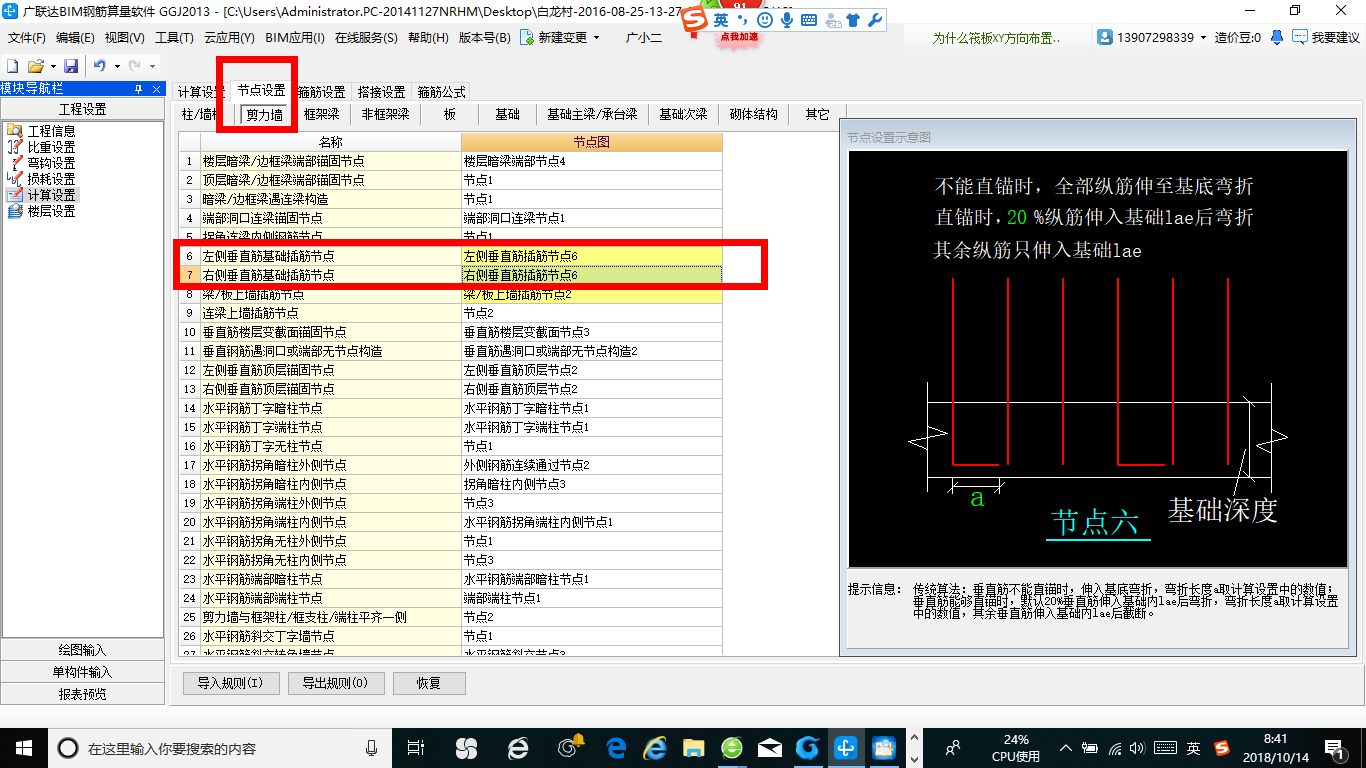Open the 绘图输入 module section
The width and height of the screenshot is (1366, 768).
[x=83, y=650]
